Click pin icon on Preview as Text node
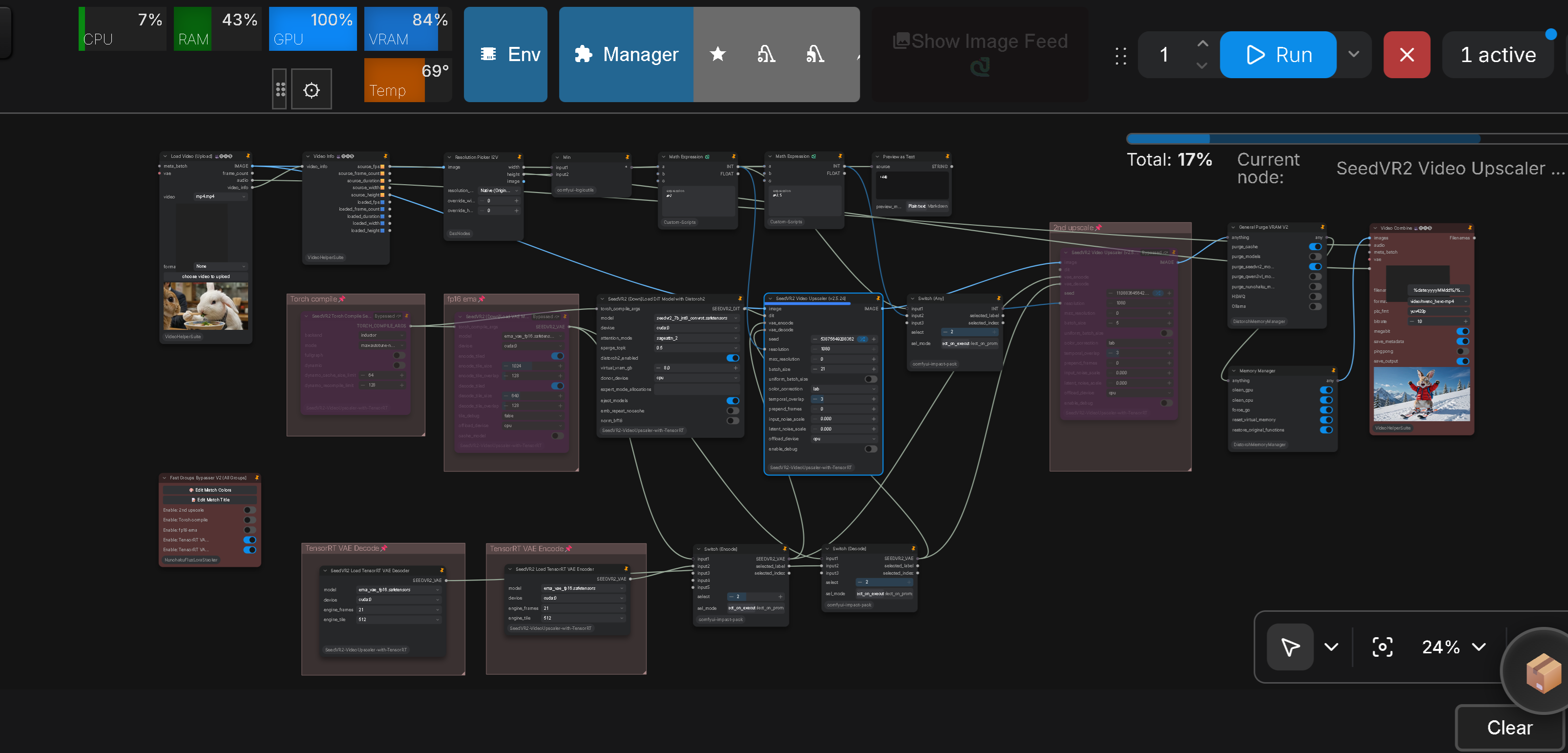This screenshot has width=1568, height=753. point(947,156)
